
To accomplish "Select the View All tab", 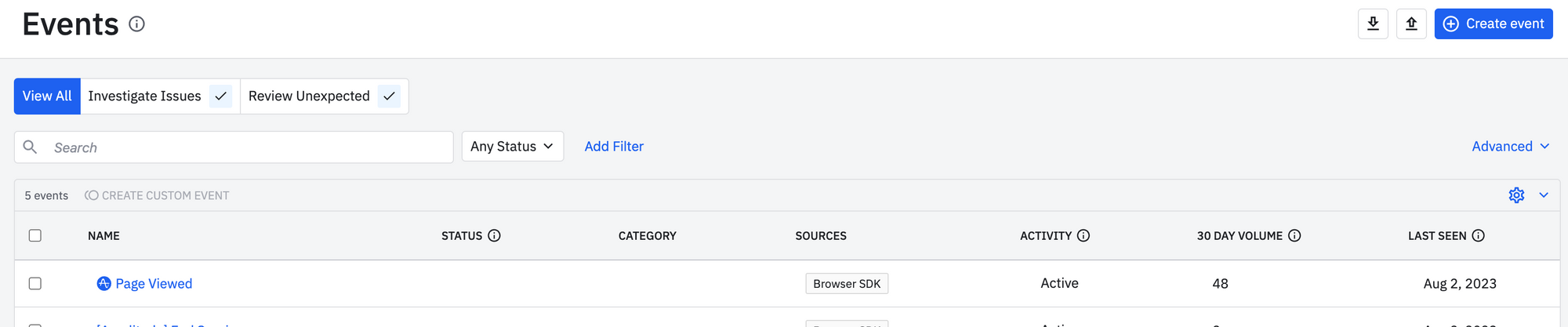I will pyautogui.click(x=47, y=96).
